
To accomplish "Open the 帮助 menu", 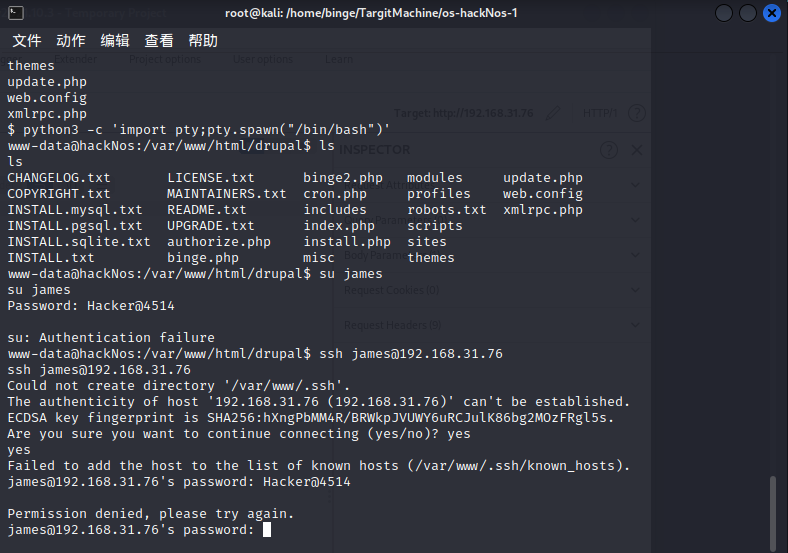I will 203,41.
